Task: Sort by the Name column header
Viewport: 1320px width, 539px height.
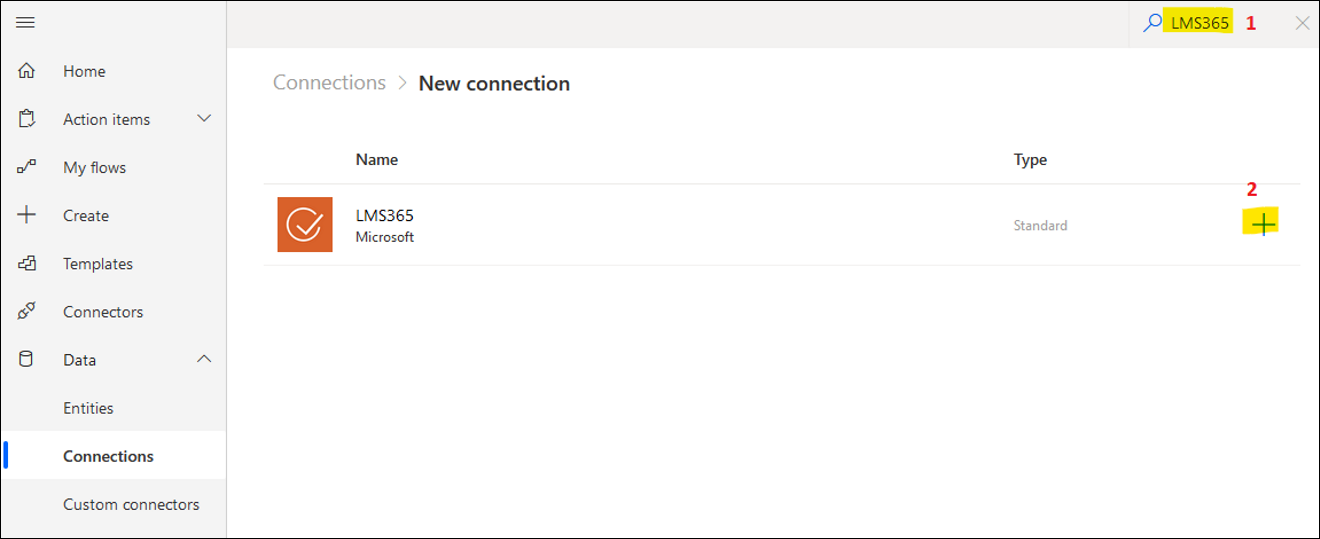Action: [x=377, y=159]
